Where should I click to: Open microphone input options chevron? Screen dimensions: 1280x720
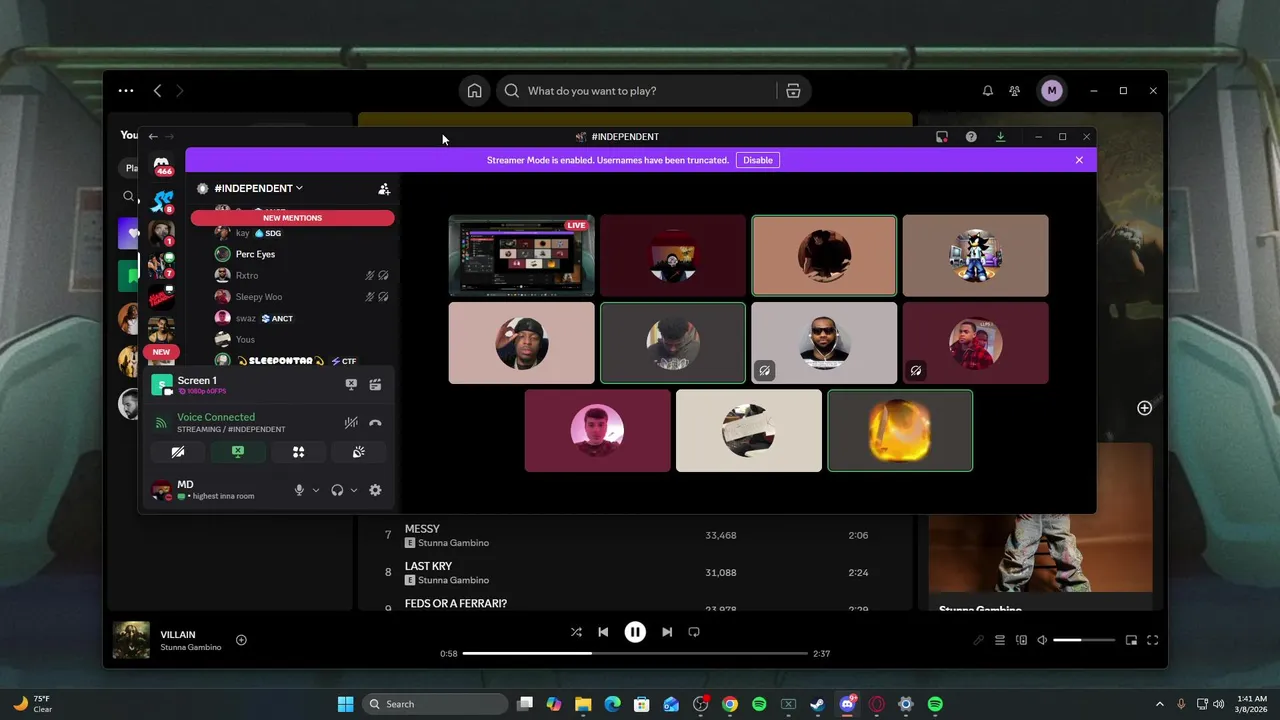[316, 490]
